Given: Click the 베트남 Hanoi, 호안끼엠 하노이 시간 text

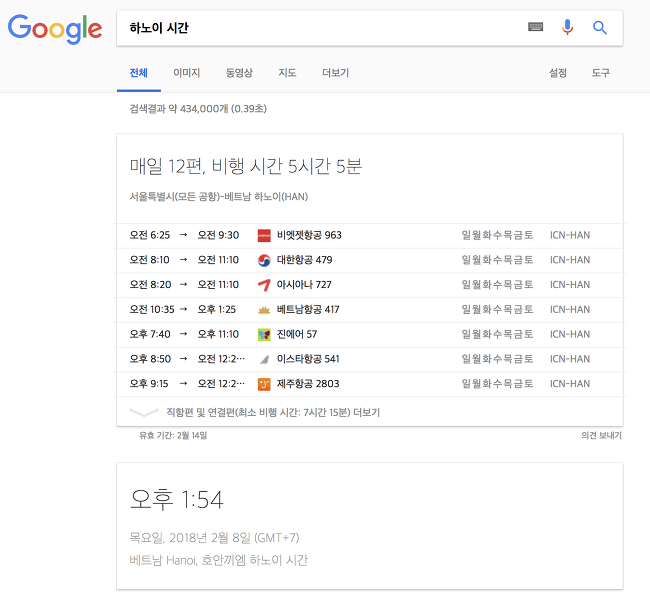Looking at the screenshot, I should [x=218, y=560].
